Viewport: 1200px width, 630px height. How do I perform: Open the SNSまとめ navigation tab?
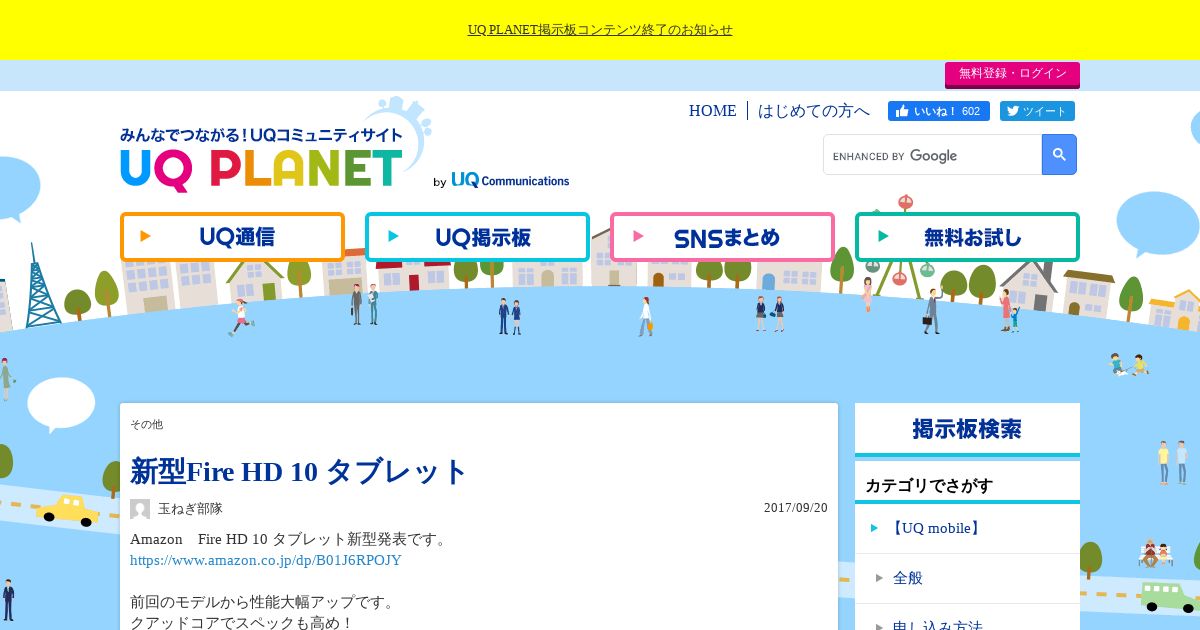(x=722, y=237)
